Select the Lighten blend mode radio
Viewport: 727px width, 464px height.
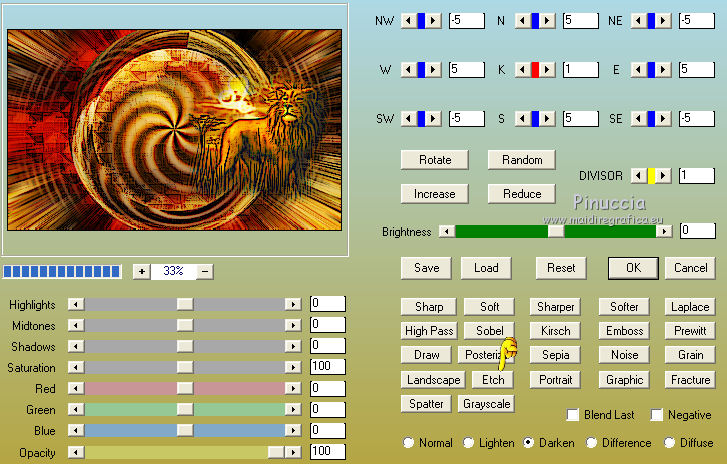pyautogui.click(x=468, y=443)
